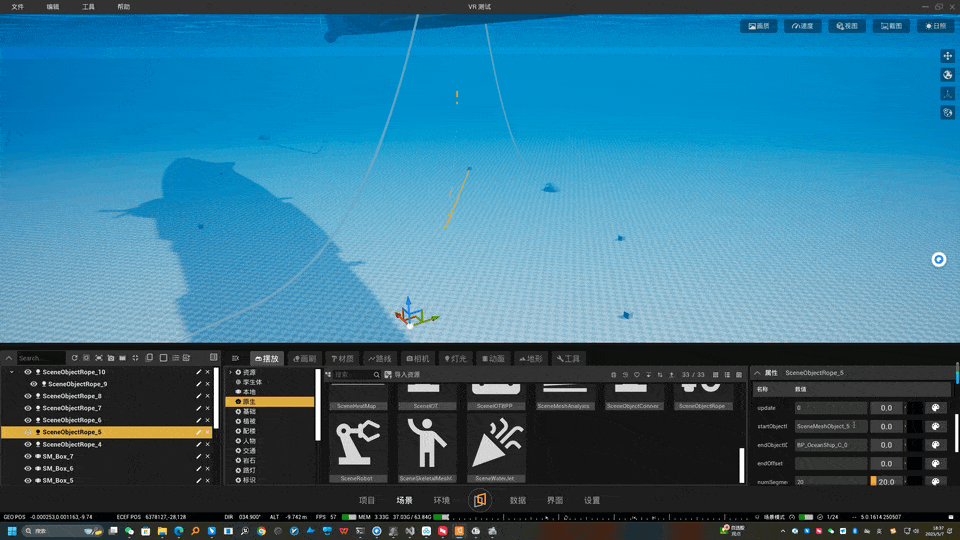Toggle visibility of SM_Box_6
960x540 pixels.
pyautogui.click(x=28, y=468)
